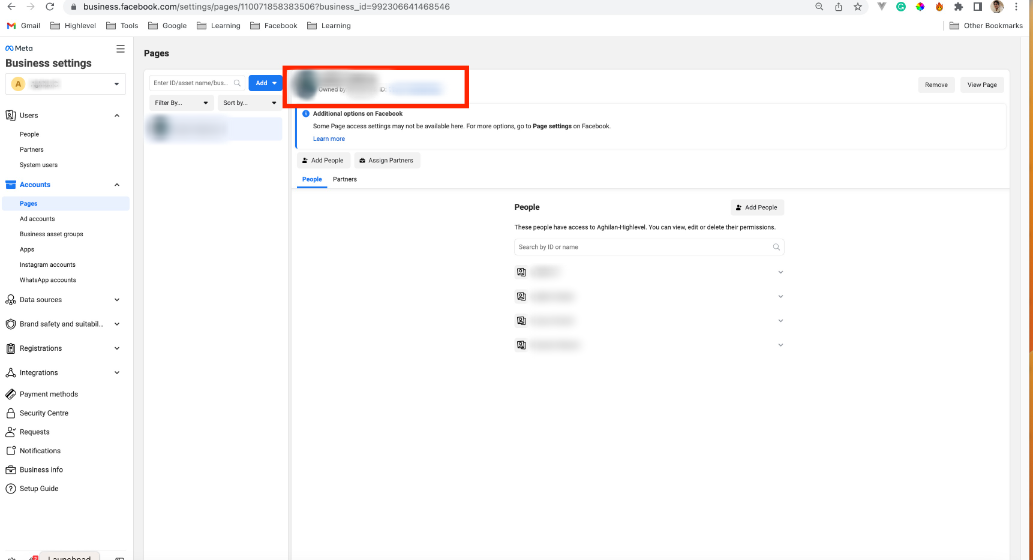
Task: Open the Setup Guide help icon
Action: 11,489
